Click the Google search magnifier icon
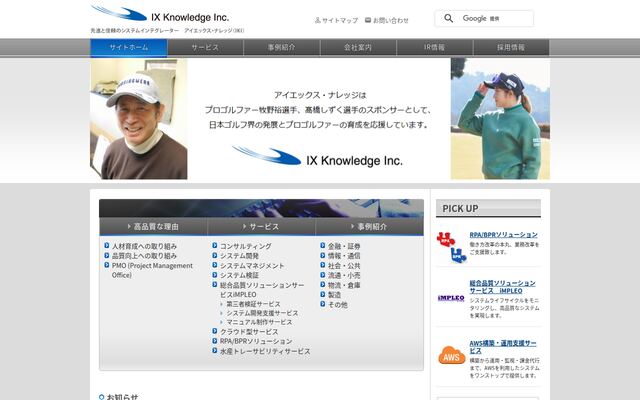The width and height of the screenshot is (640, 400). tap(448, 18)
